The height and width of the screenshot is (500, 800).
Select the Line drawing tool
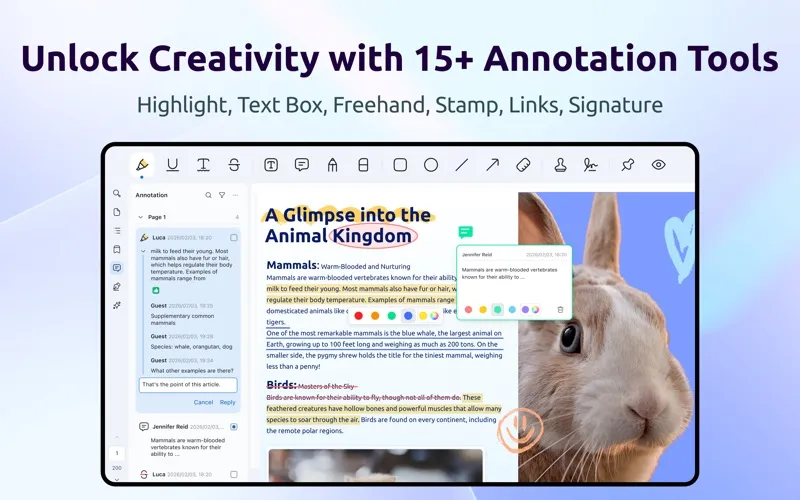pyautogui.click(x=462, y=165)
